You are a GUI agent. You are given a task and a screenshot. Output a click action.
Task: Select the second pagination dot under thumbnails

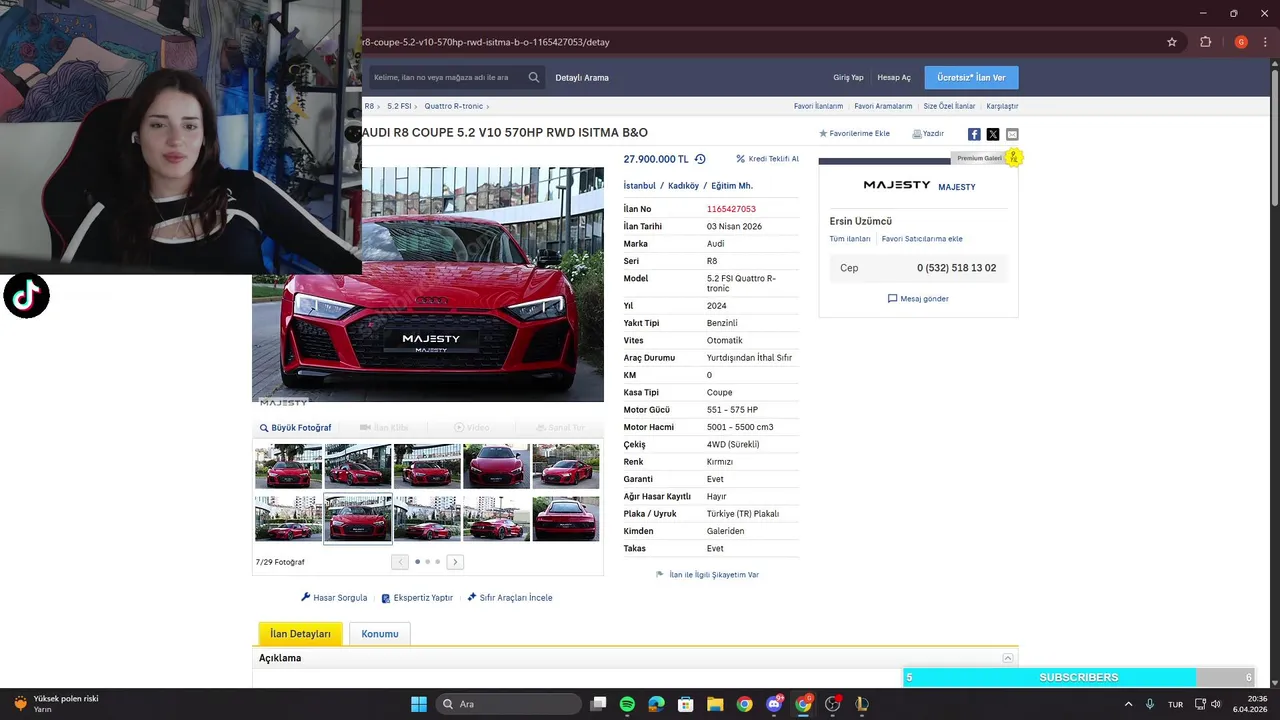click(427, 562)
